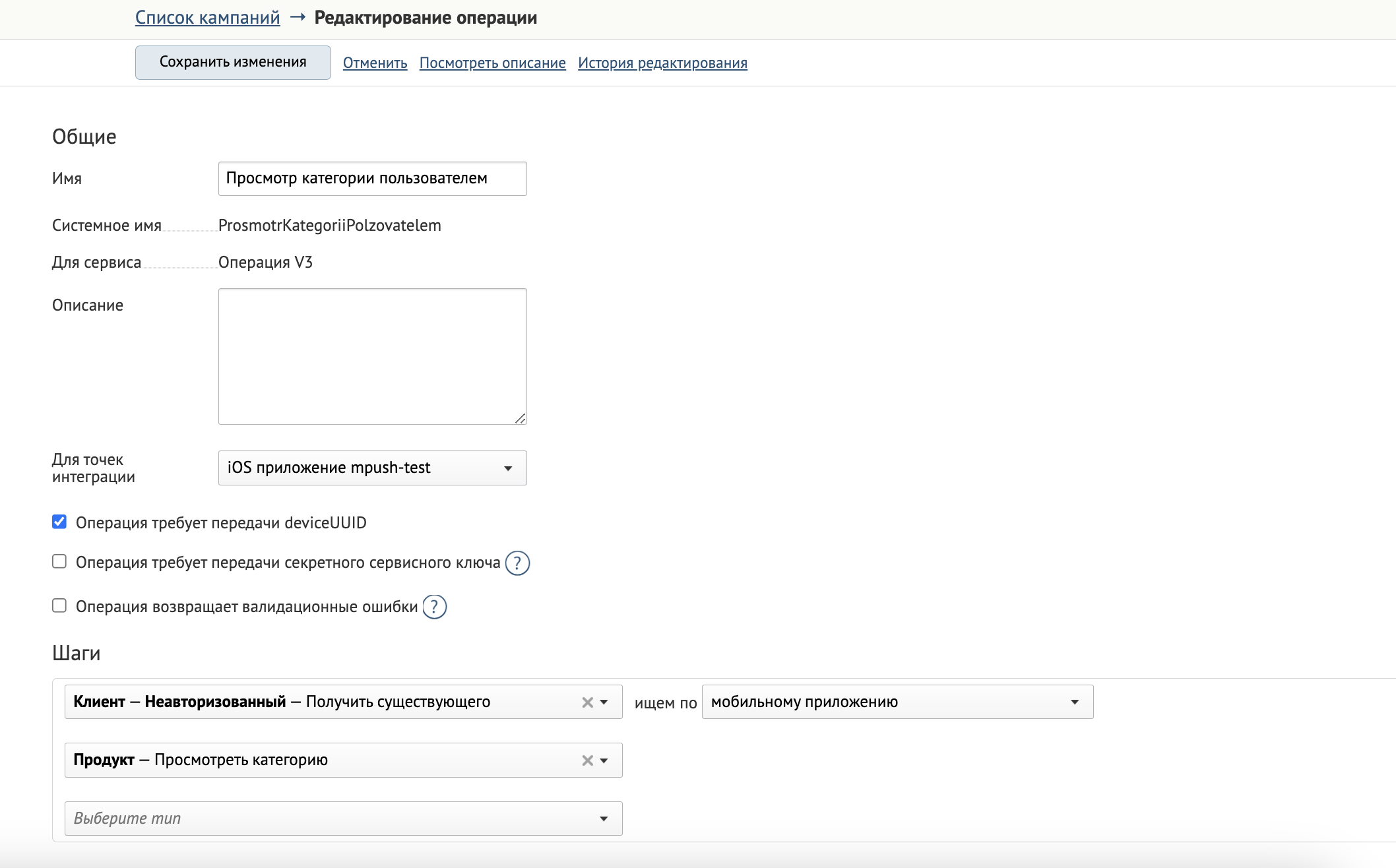
Task: Click the Системное имя label
Action: click(107, 226)
